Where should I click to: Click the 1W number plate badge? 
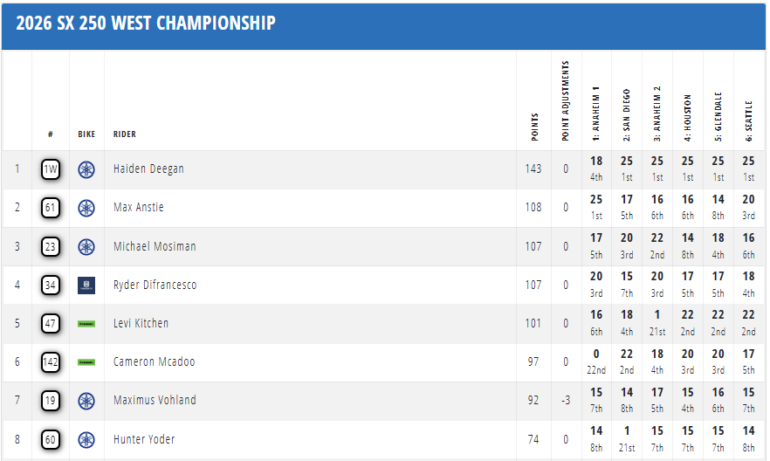point(51,169)
